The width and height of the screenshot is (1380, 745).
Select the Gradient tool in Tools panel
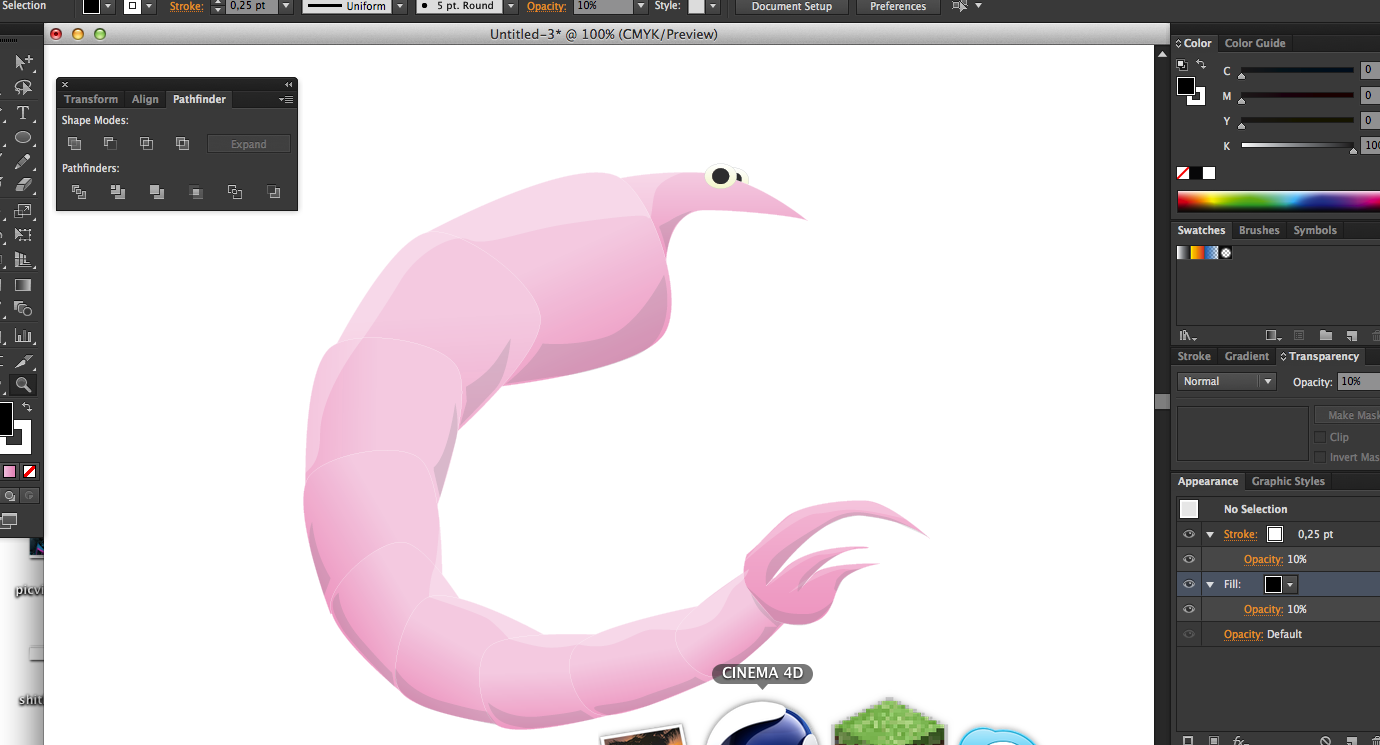click(23, 286)
